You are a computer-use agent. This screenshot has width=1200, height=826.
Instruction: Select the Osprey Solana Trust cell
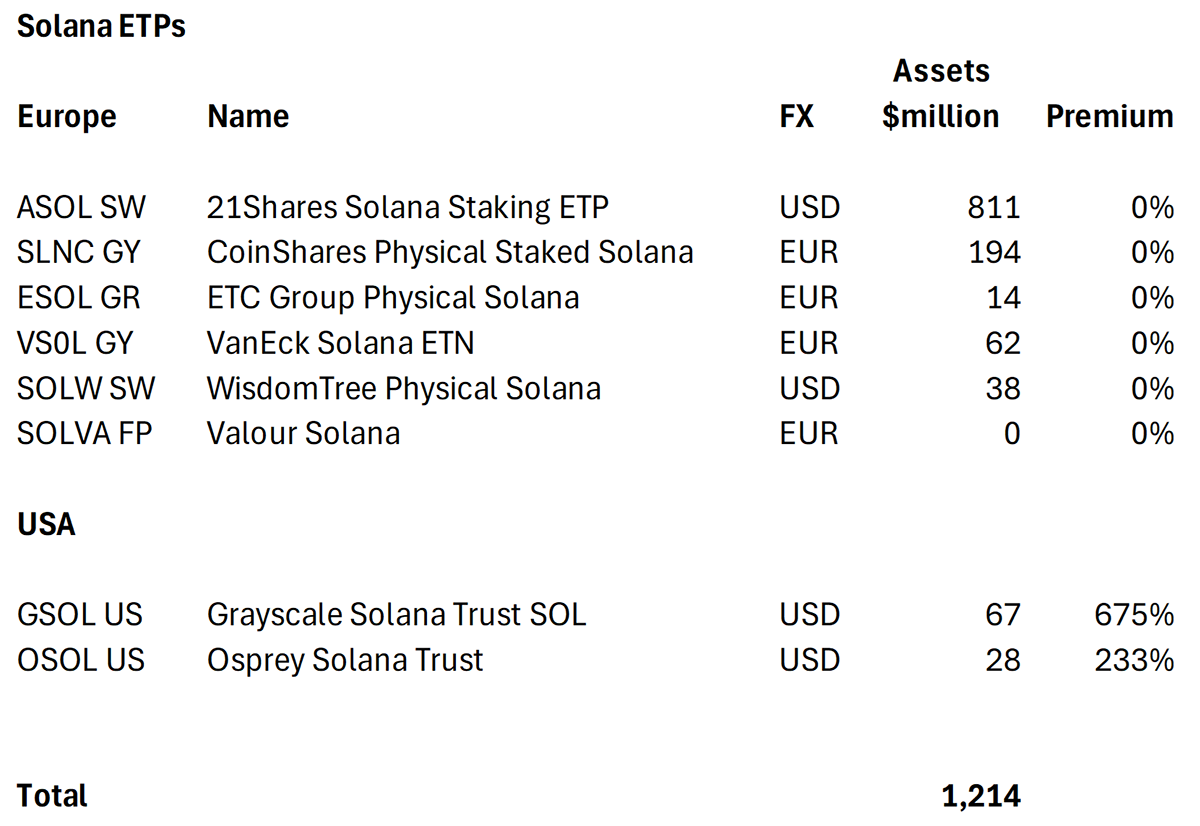tap(345, 660)
